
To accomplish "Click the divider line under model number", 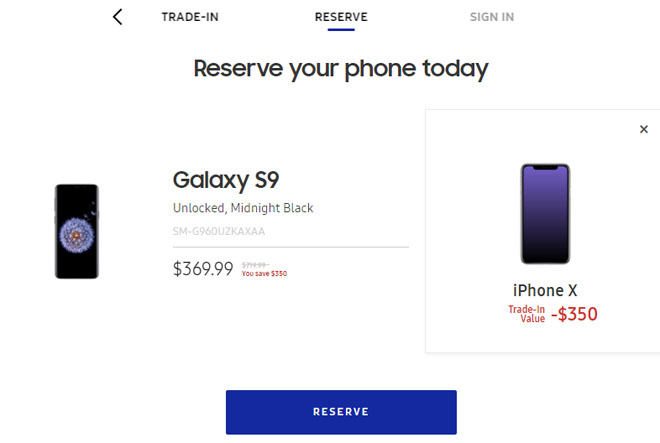I will point(291,246).
